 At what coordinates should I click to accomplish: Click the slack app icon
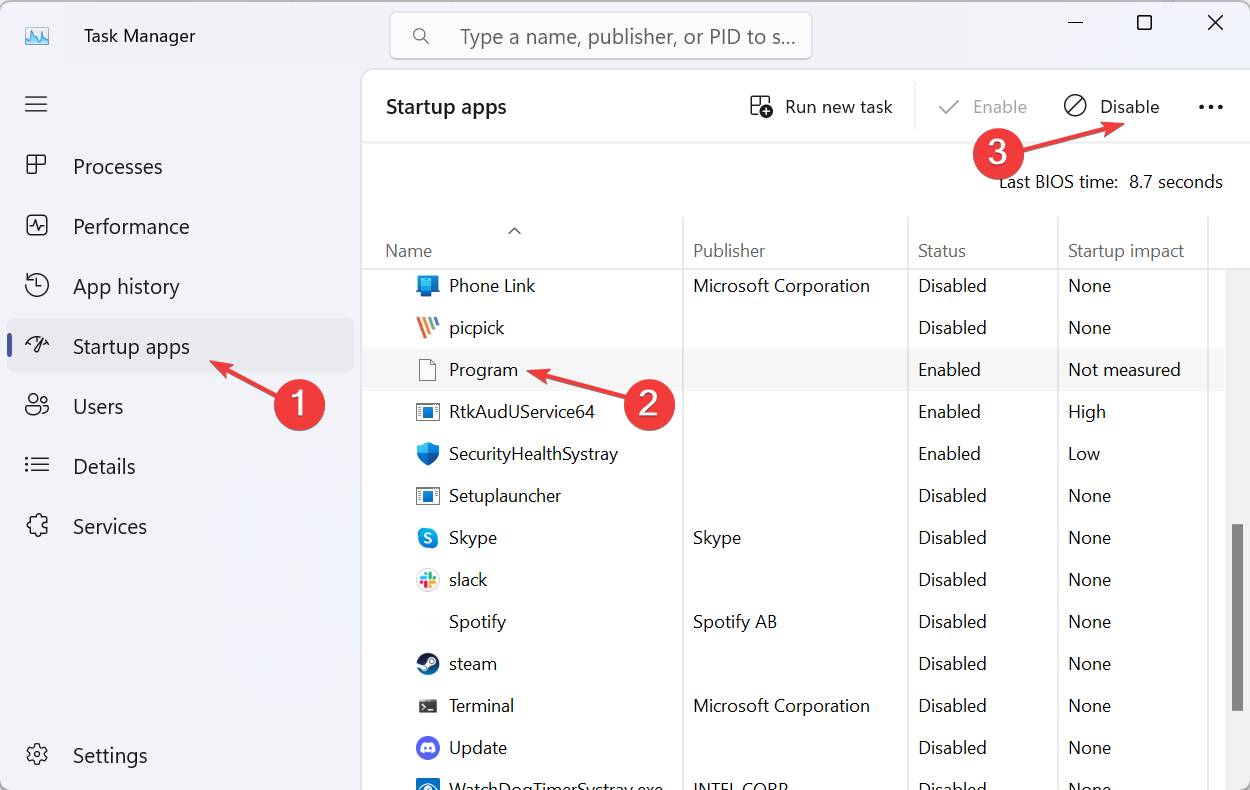pyautogui.click(x=428, y=580)
